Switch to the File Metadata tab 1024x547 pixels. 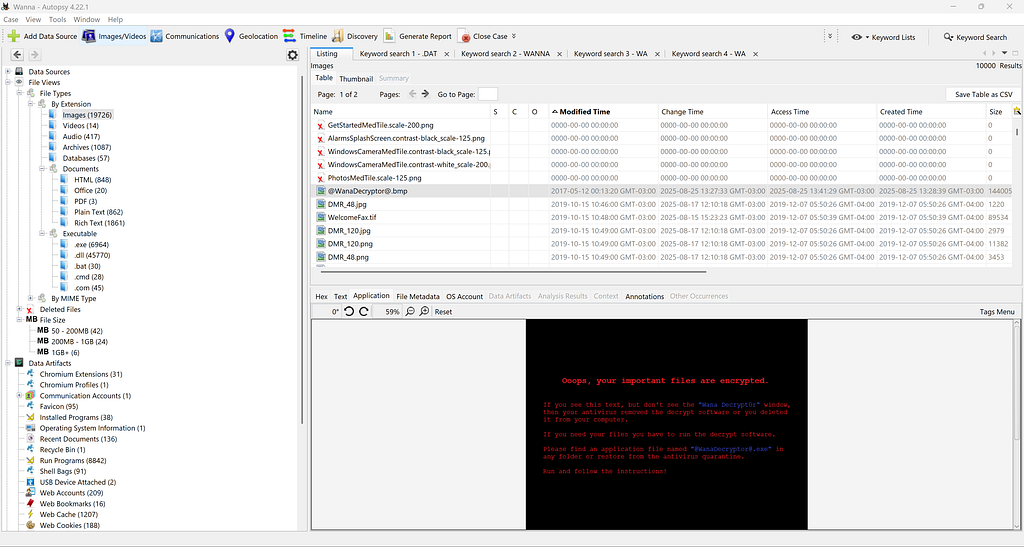click(418, 296)
